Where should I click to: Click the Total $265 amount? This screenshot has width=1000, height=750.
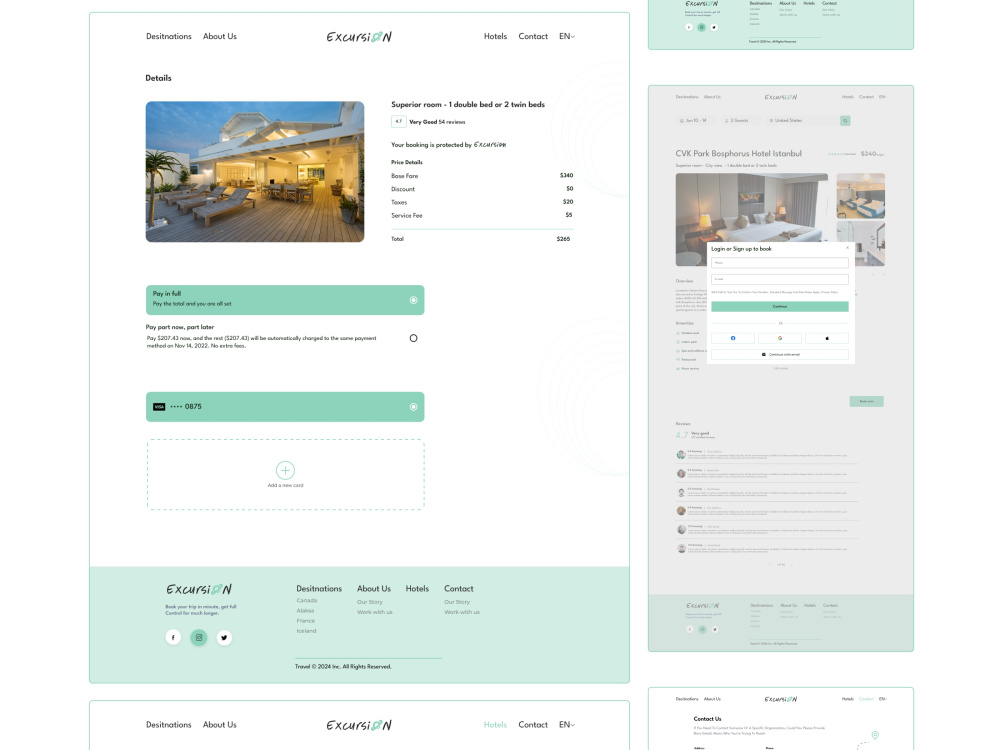coord(563,239)
